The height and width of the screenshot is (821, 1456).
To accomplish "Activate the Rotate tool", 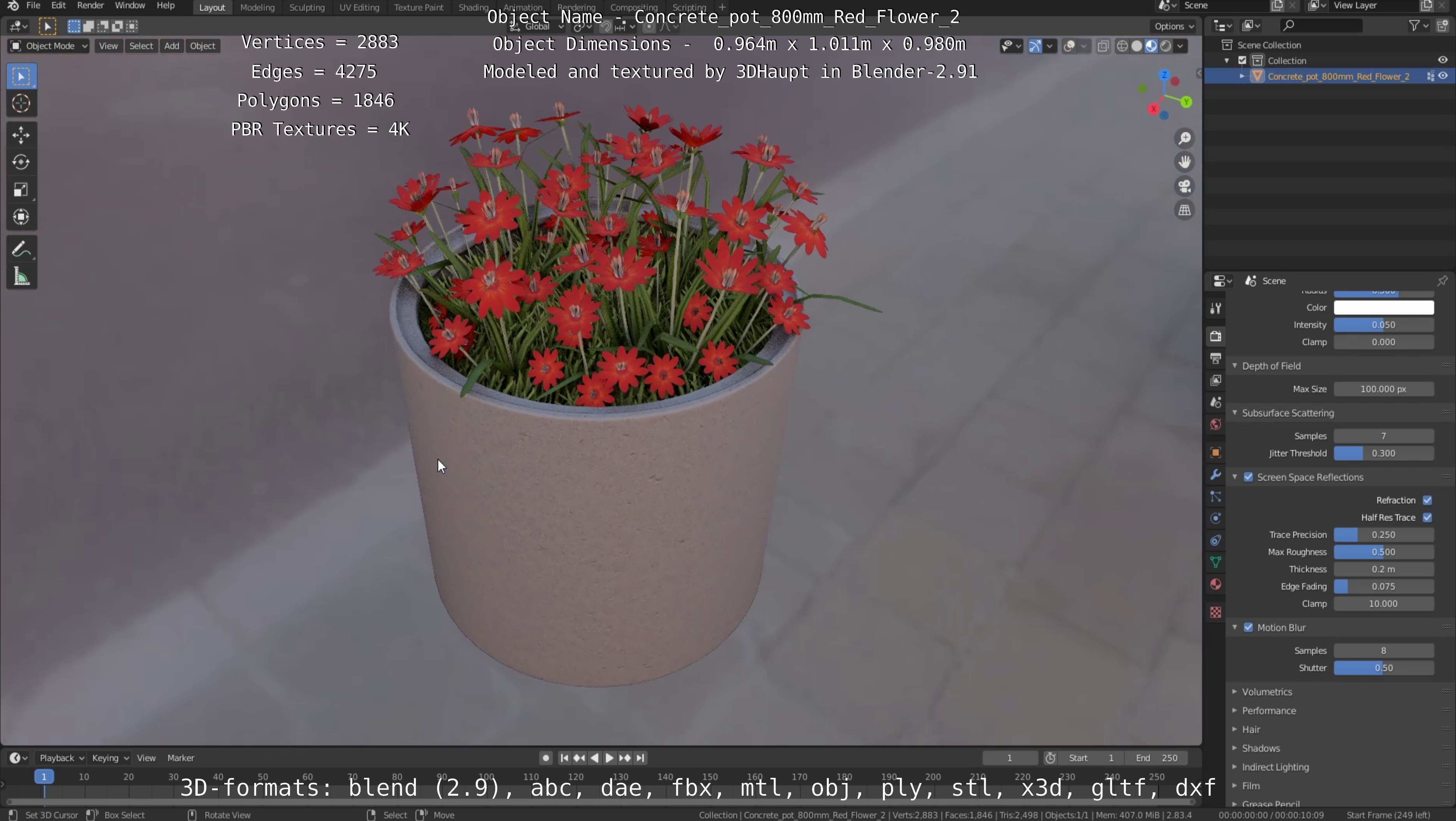I will point(21,162).
